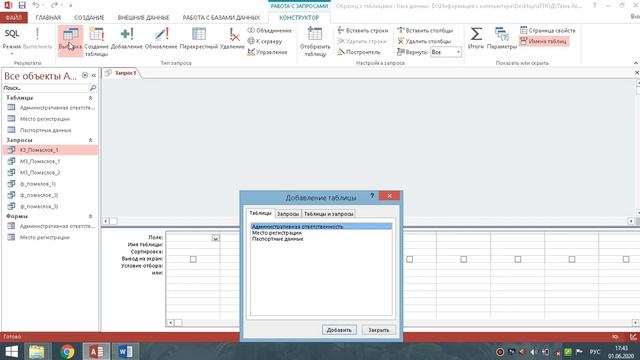
Task: Select Паспортные данные in the dialog list
Action: pyautogui.click(x=321, y=239)
